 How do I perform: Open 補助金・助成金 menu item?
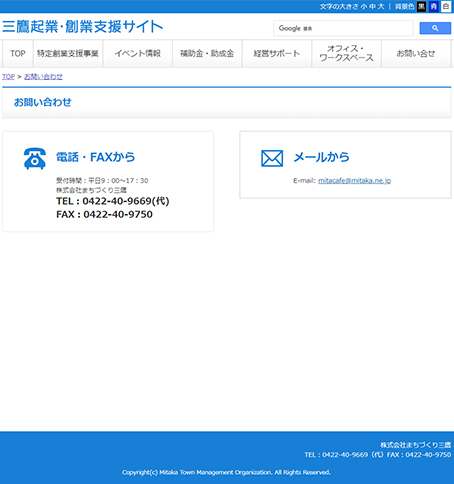tap(207, 53)
